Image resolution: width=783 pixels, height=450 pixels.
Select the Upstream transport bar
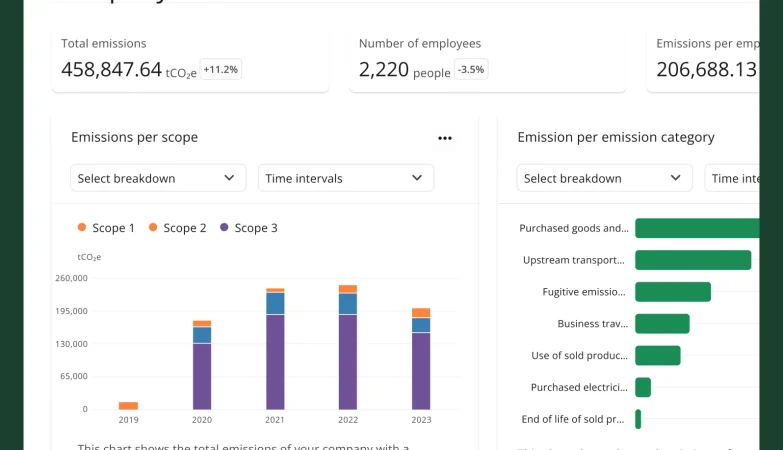[692, 260]
